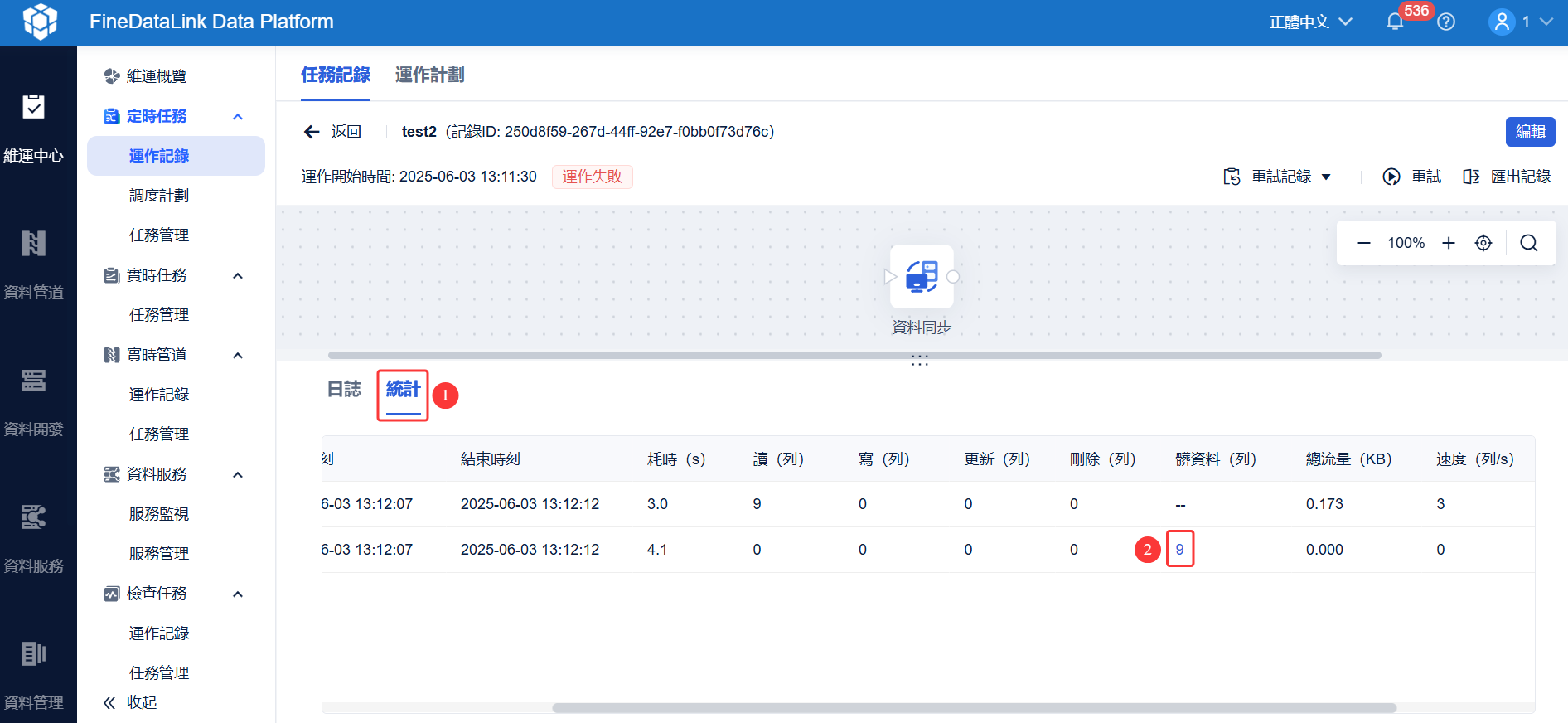
Task: Collapse the sidebar with the 收起 double-arrow icon
Action: pyautogui.click(x=109, y=703)
